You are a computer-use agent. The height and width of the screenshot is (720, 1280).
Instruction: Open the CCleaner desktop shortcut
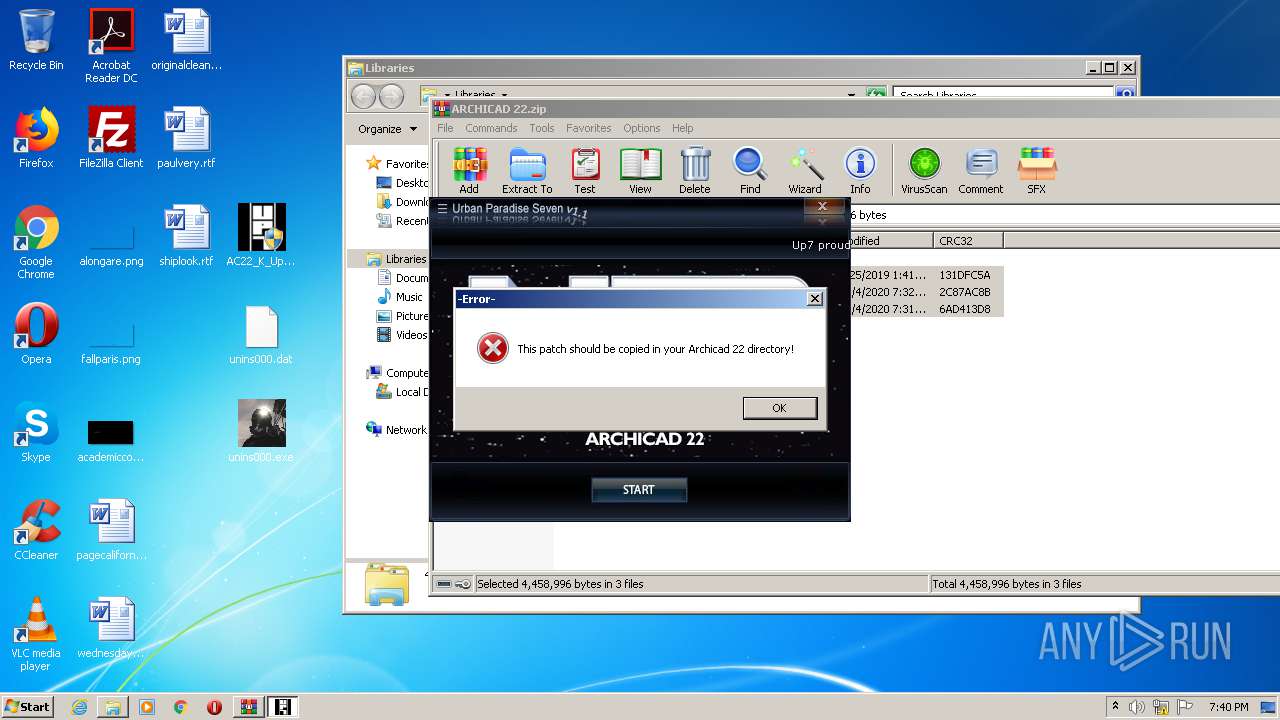36,529
